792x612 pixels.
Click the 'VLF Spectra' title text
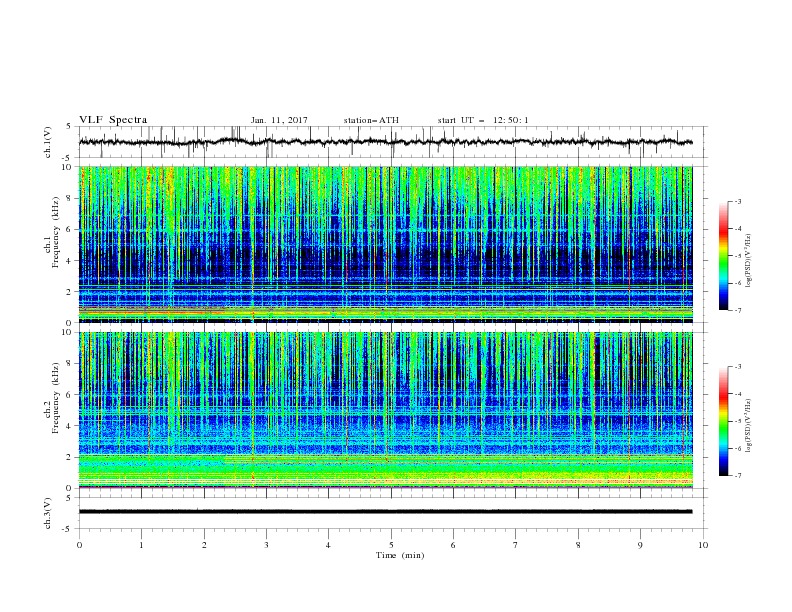pos(113,120)
